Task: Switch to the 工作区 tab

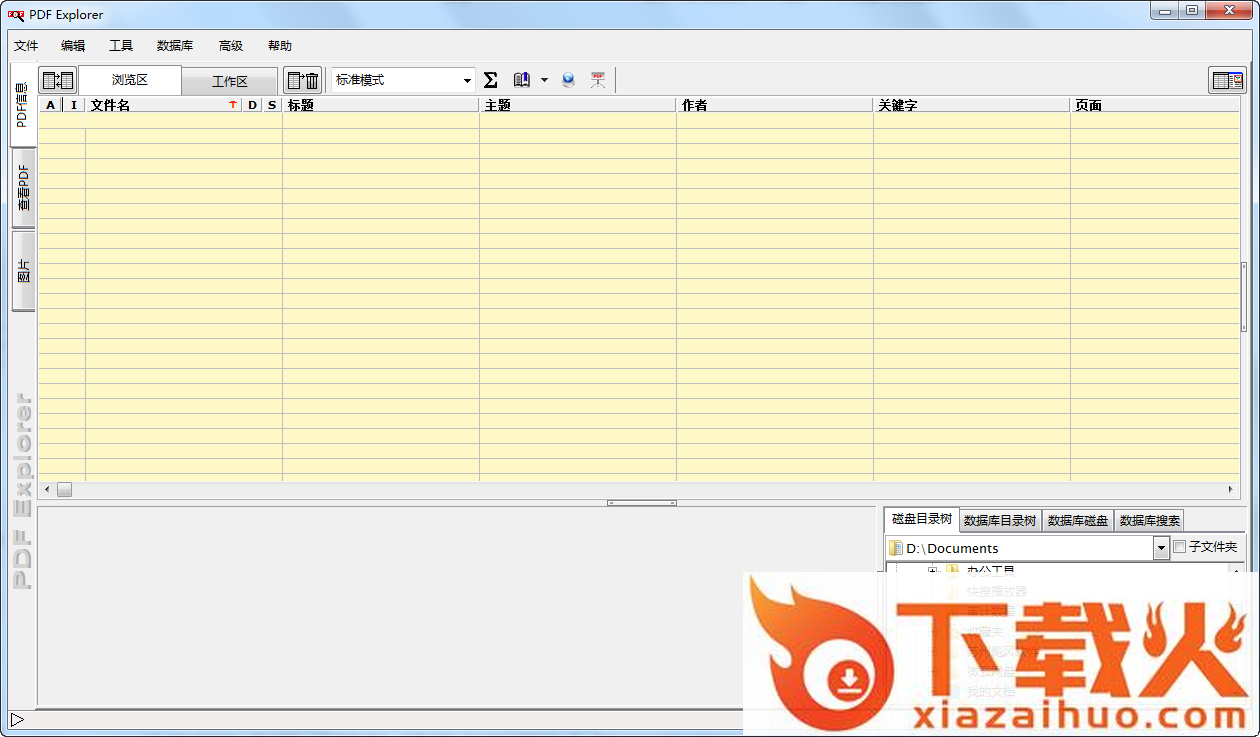Action: pos(229,81)
